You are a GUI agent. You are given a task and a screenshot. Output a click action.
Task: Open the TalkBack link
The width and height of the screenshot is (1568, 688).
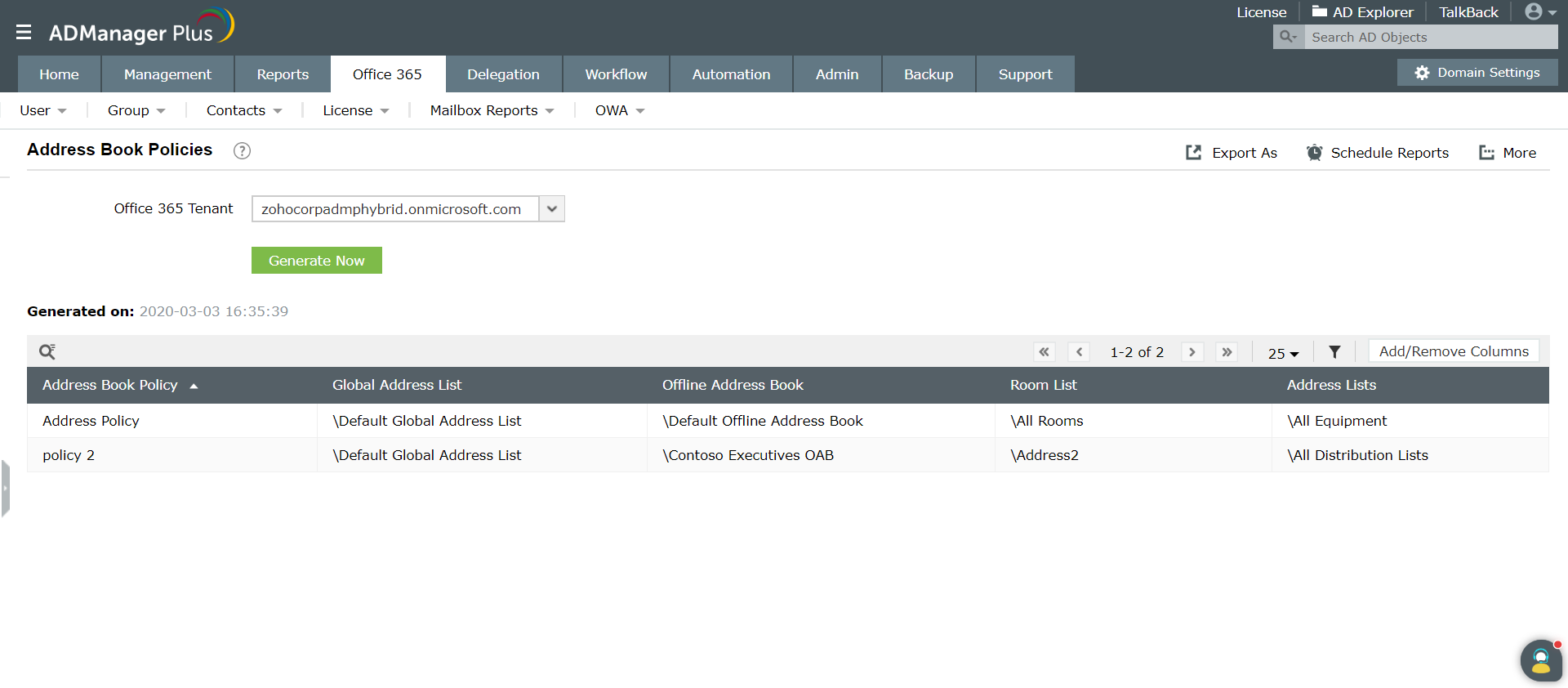[x=1468, y=12]
